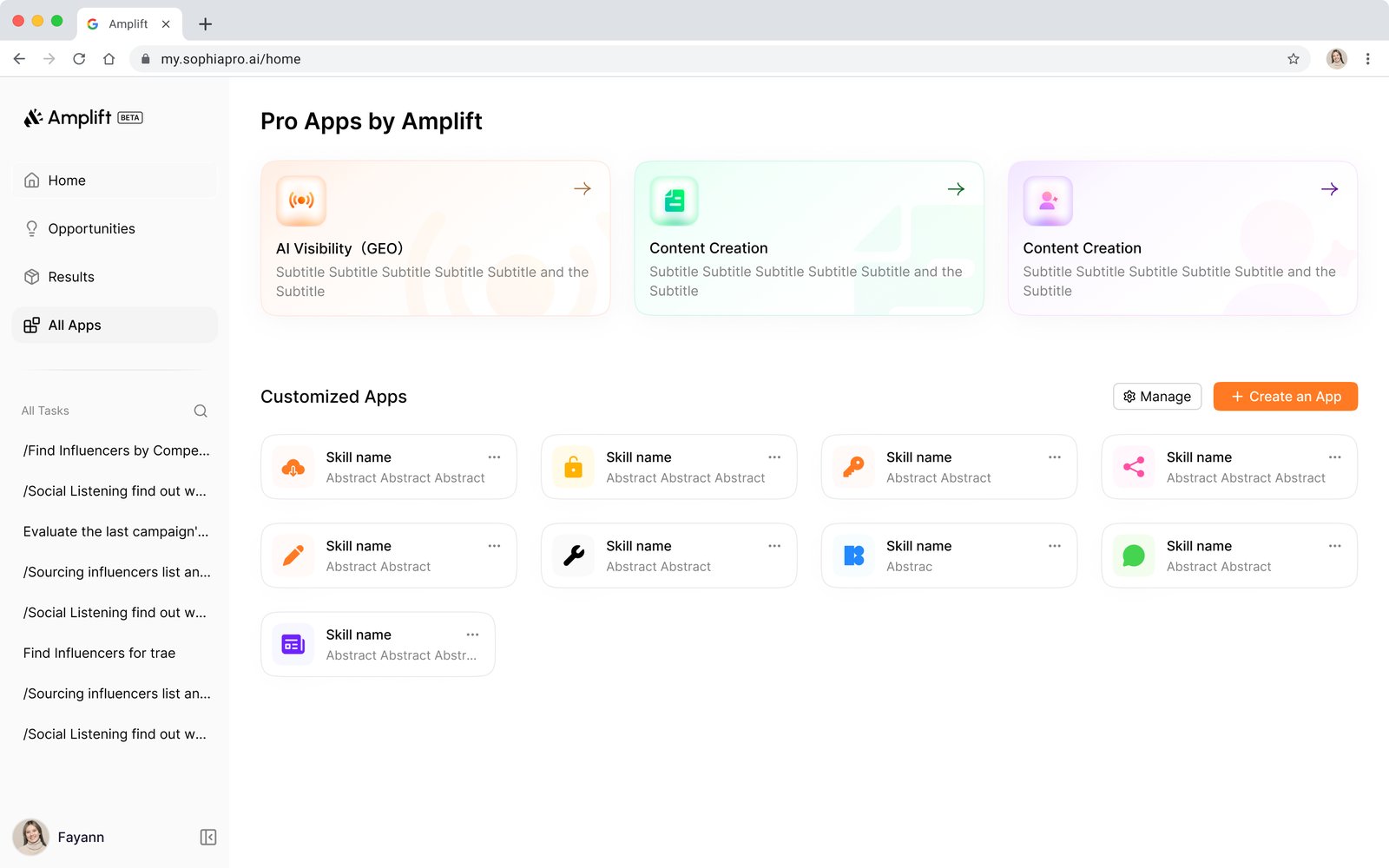Click the purple user Content Creation icon

[1048, 201]
